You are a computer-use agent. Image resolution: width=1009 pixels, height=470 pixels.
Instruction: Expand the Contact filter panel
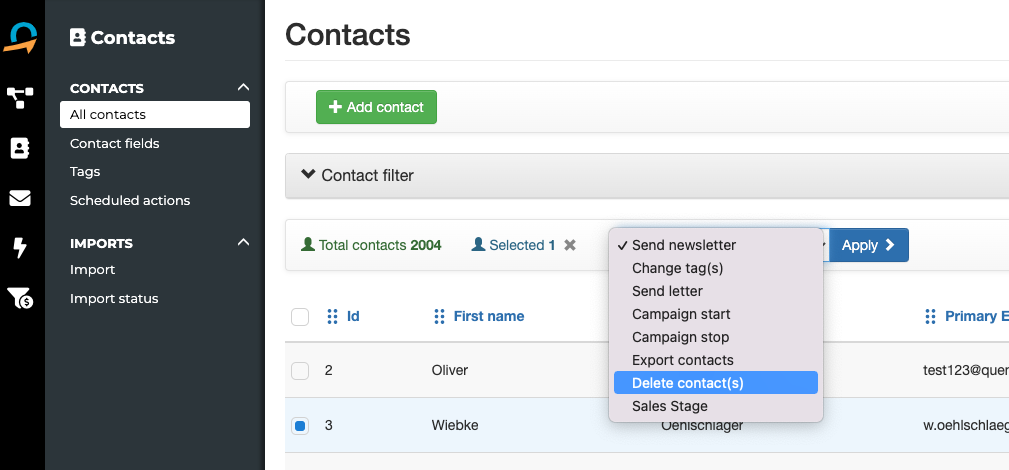pos(358,175)
